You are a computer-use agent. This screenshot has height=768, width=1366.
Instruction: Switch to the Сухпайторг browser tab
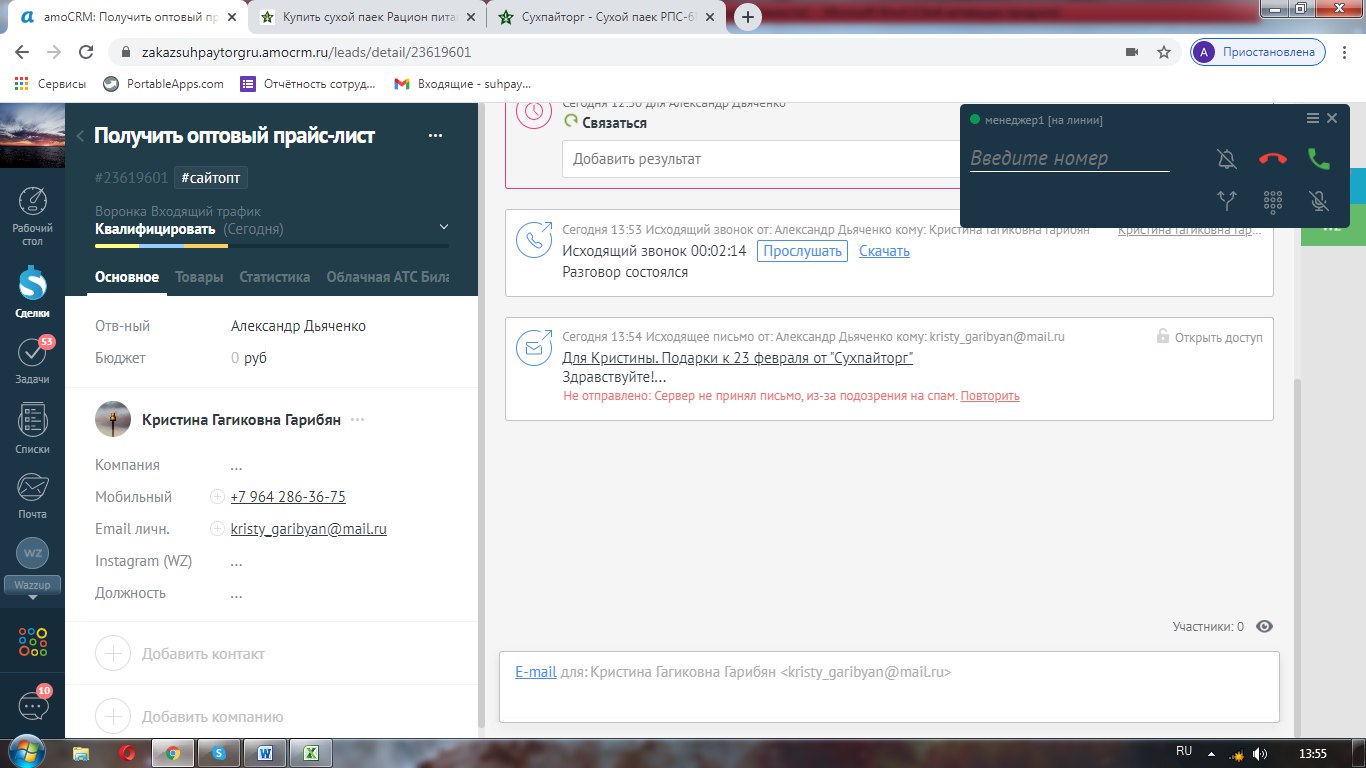(606, 17)
